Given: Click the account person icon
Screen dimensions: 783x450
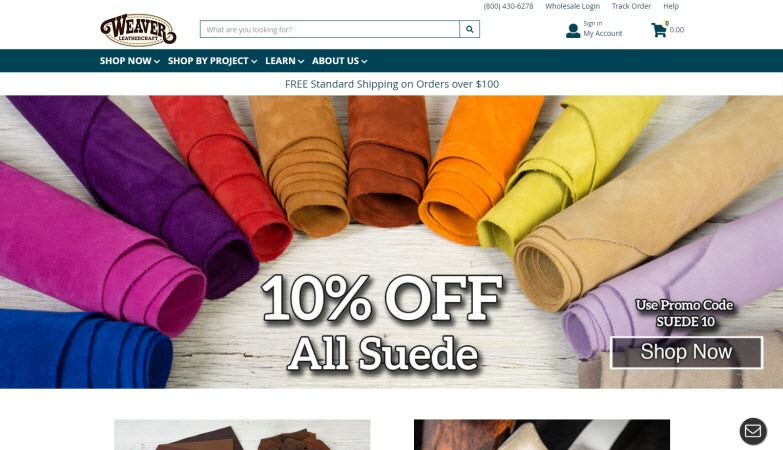Looking at the screenshot, I should [x=573, y=30].
